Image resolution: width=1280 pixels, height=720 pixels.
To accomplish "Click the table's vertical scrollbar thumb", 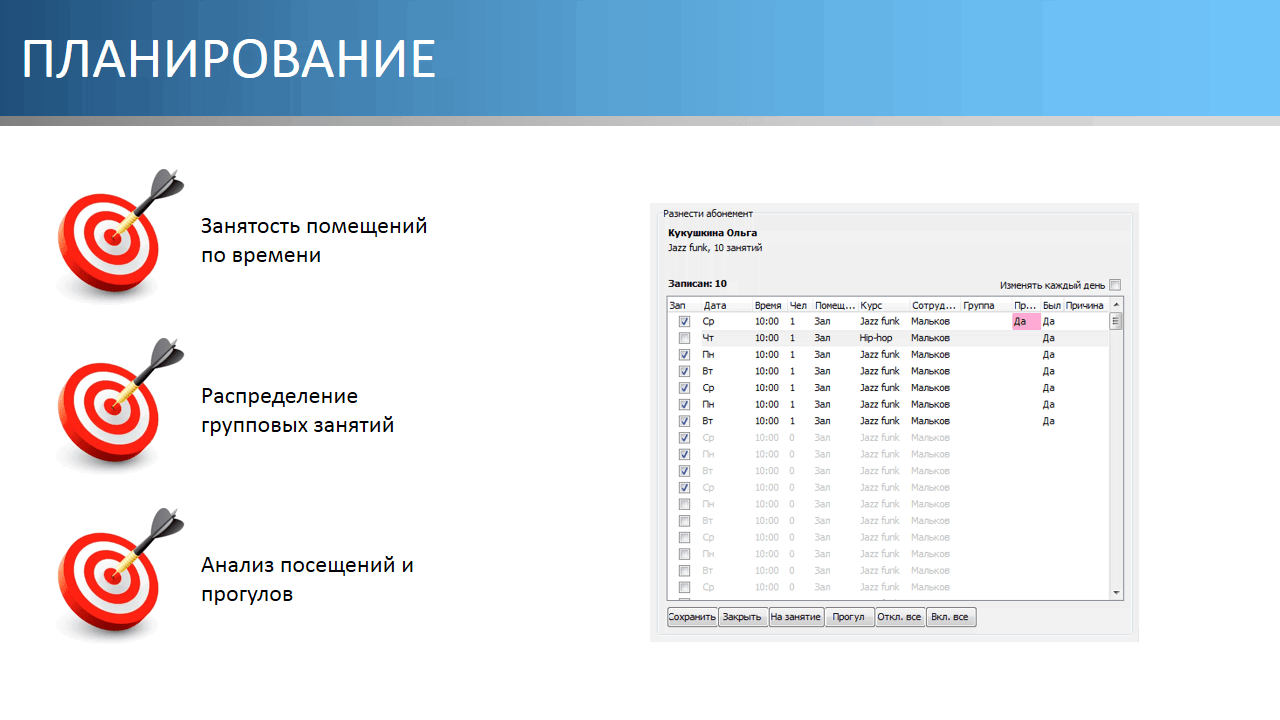I will (x=1116, y=321).
